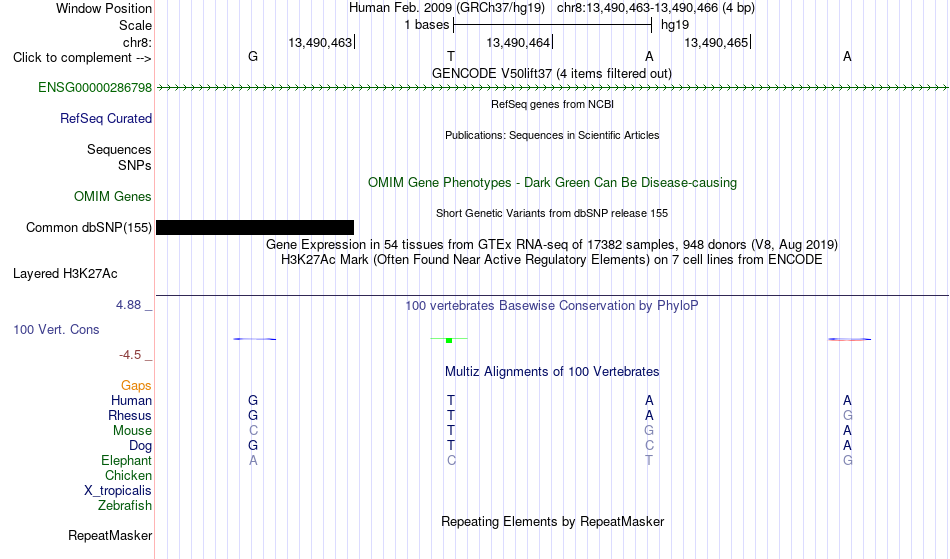Click the Gaps row label

pyautogui.click(x=136, y=386)
